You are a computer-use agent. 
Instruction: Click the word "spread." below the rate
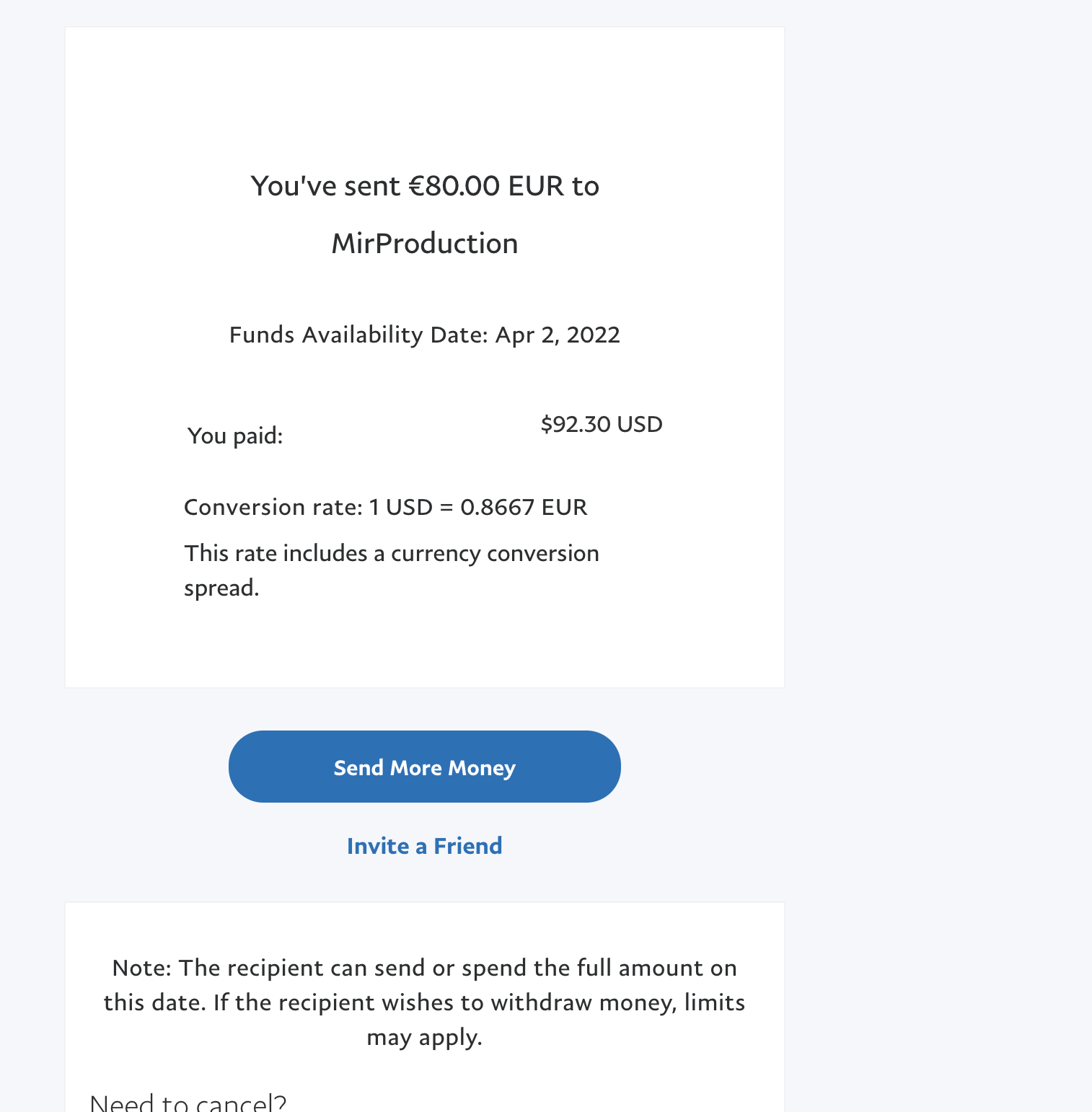(221, 588)
